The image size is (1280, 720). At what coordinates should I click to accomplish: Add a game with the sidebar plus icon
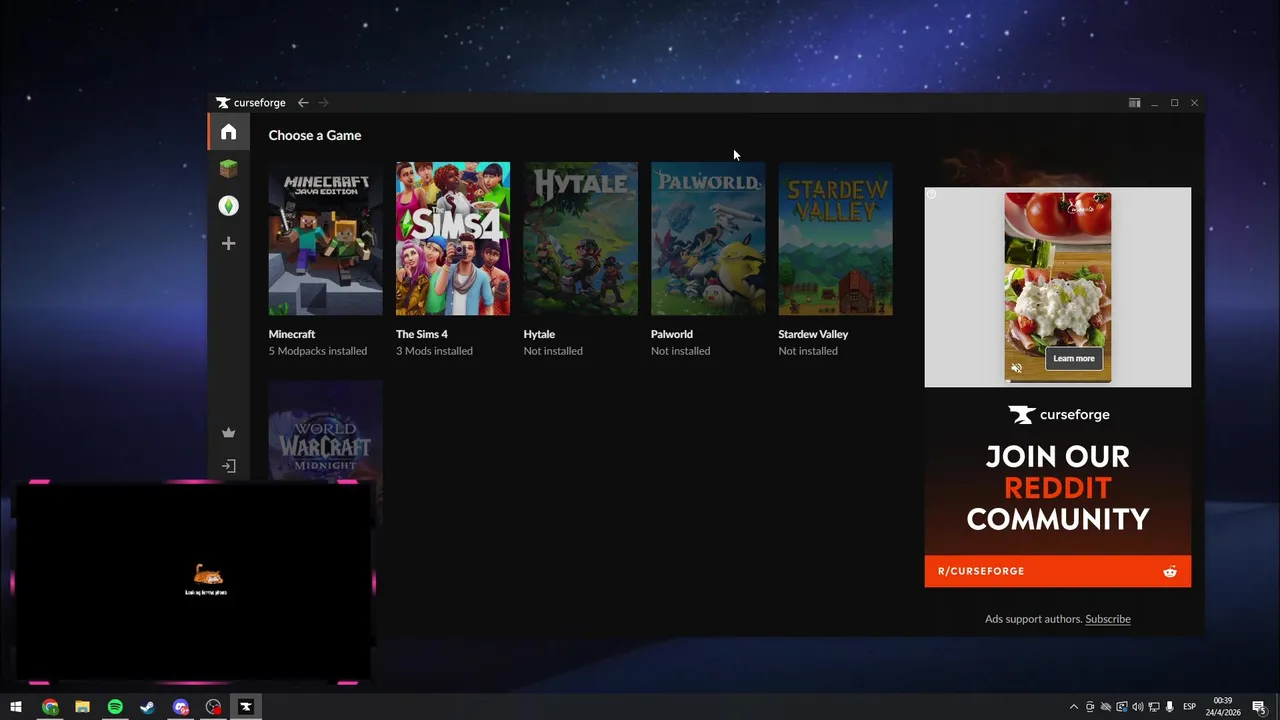click(x=229, y=243)
